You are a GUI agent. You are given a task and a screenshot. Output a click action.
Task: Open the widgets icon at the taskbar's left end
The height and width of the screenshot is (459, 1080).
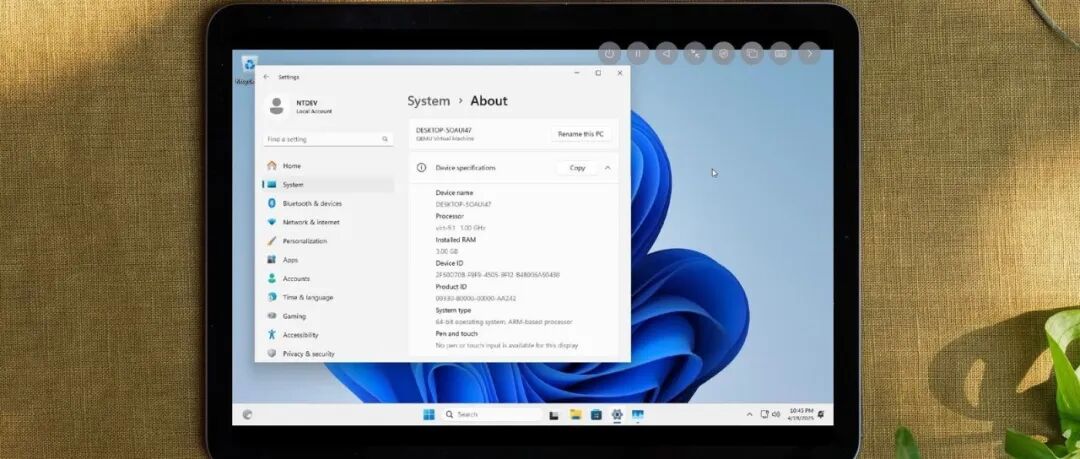[247, 414]
